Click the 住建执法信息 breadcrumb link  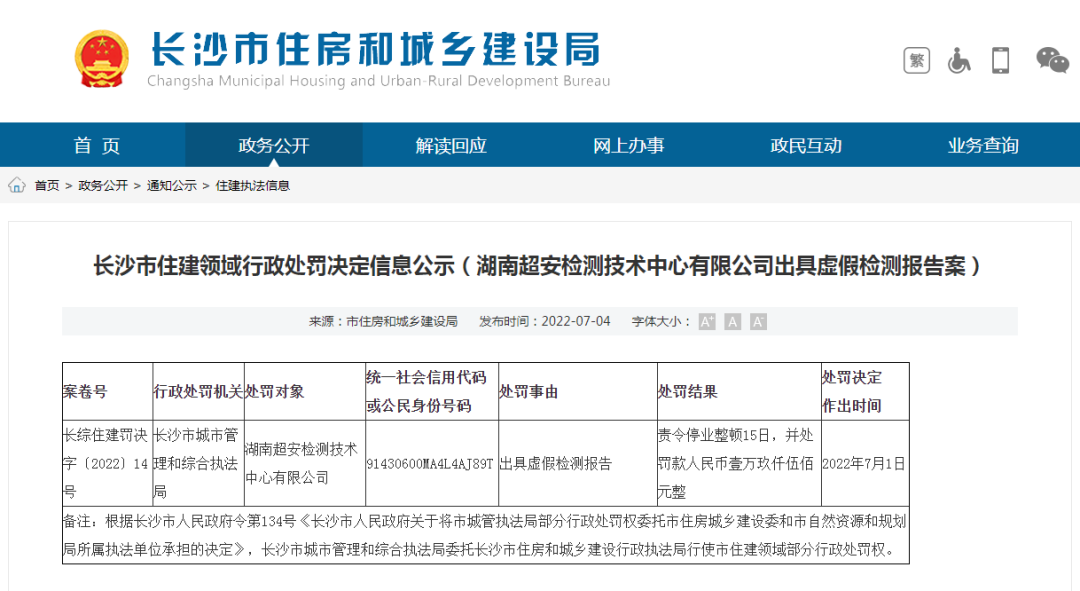tap(253, 186)
